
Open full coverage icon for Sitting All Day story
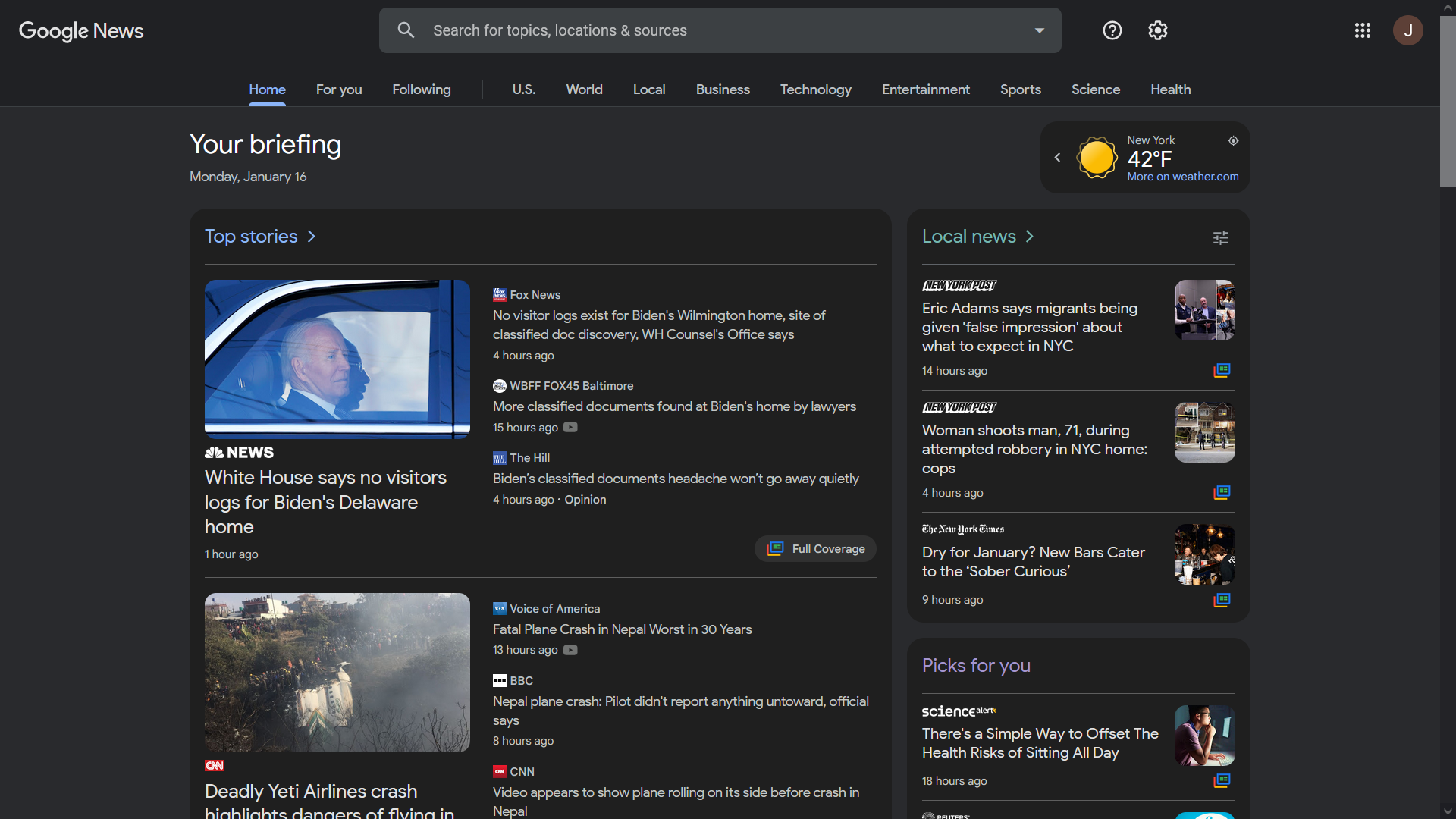(1222, 780)
